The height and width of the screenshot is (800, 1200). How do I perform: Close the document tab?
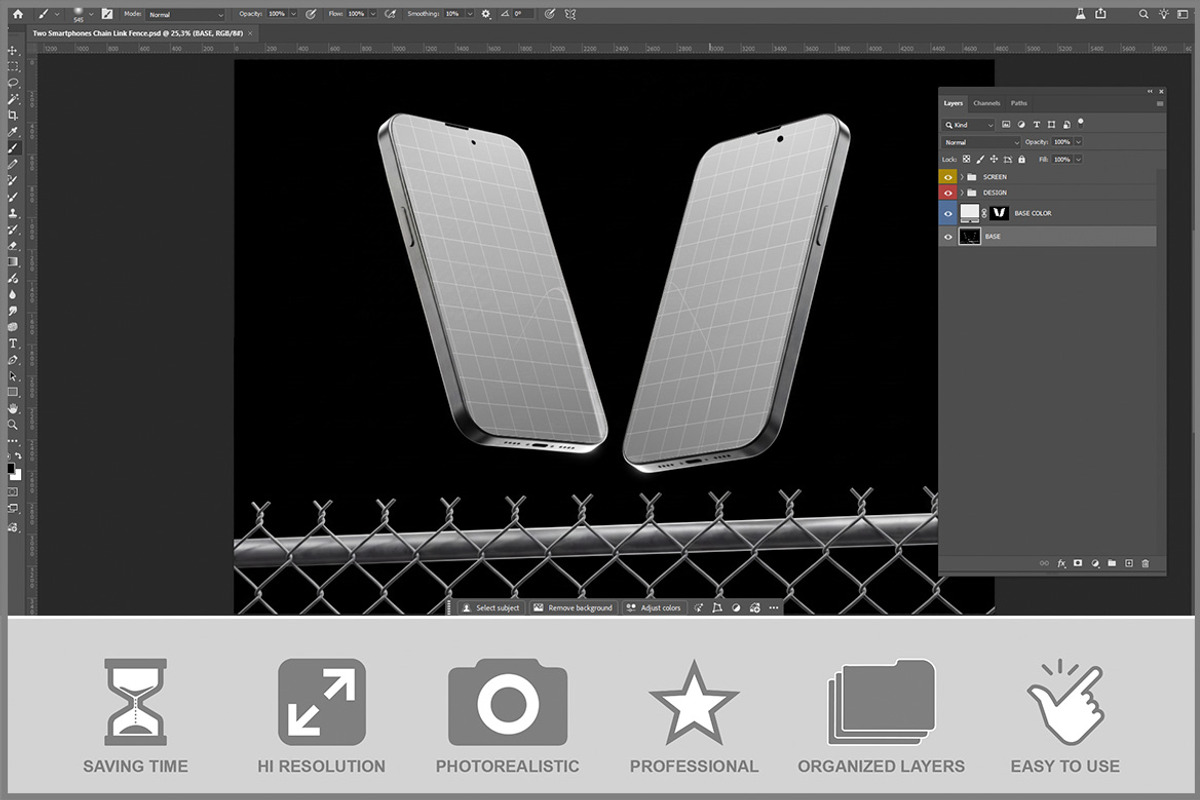250,34
